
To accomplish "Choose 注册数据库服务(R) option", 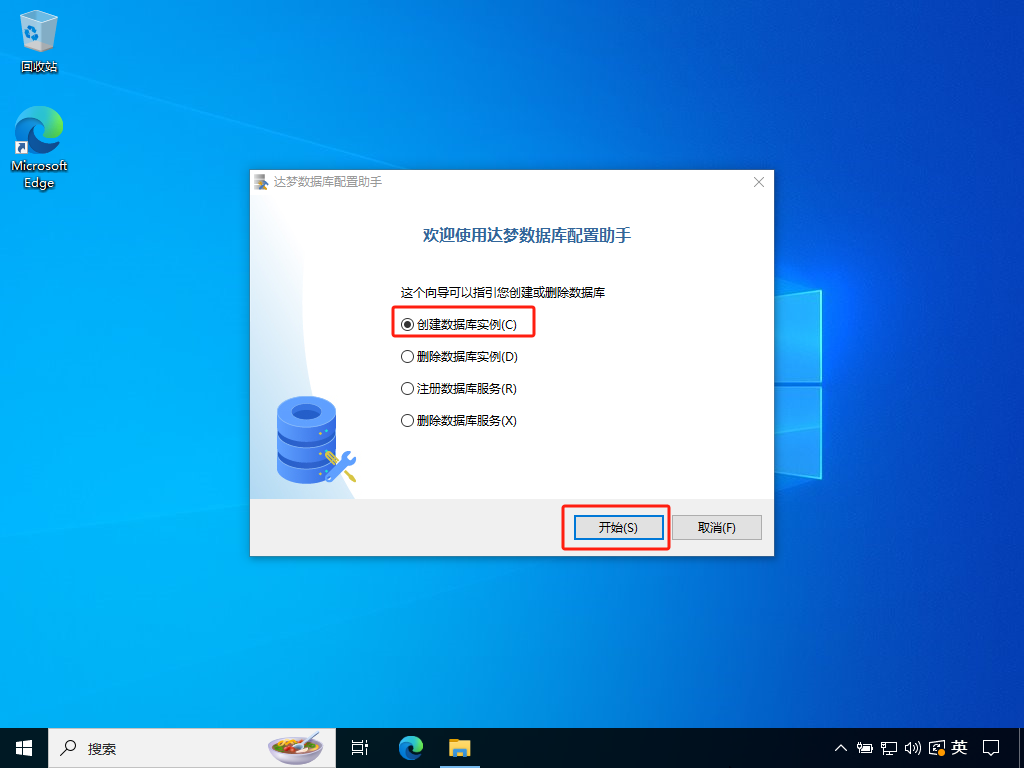I will click(x=458, y=389).
